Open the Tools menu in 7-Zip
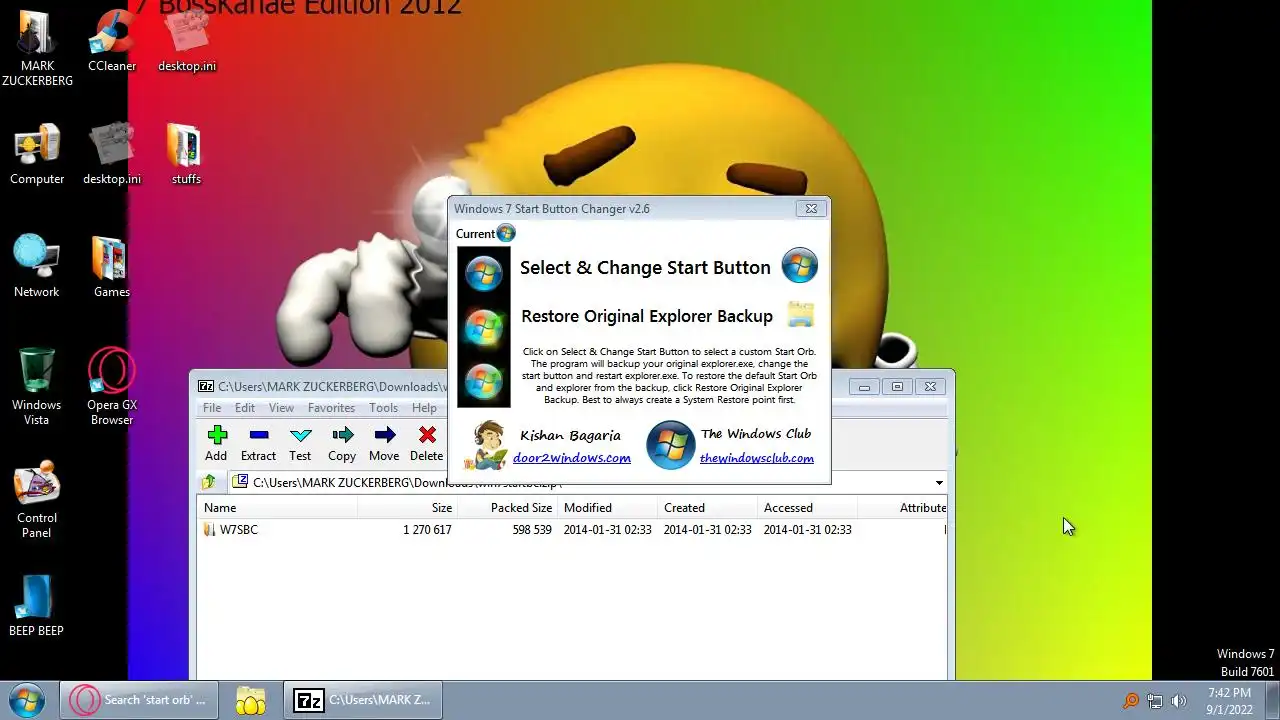Screen dimensions: 1280x720 pos(383,408)
